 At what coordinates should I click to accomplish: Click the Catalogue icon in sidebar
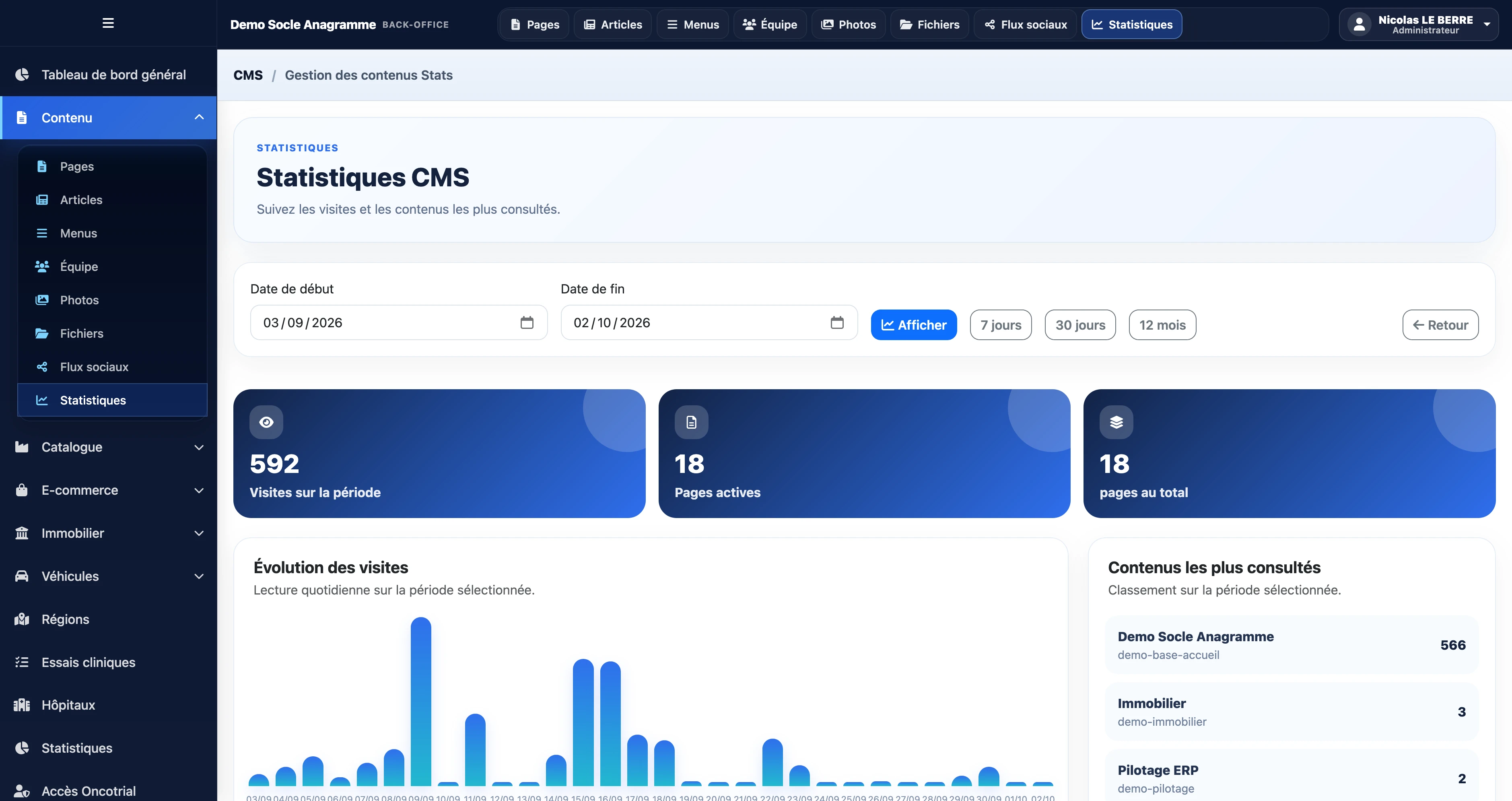[x=22, y=447]
